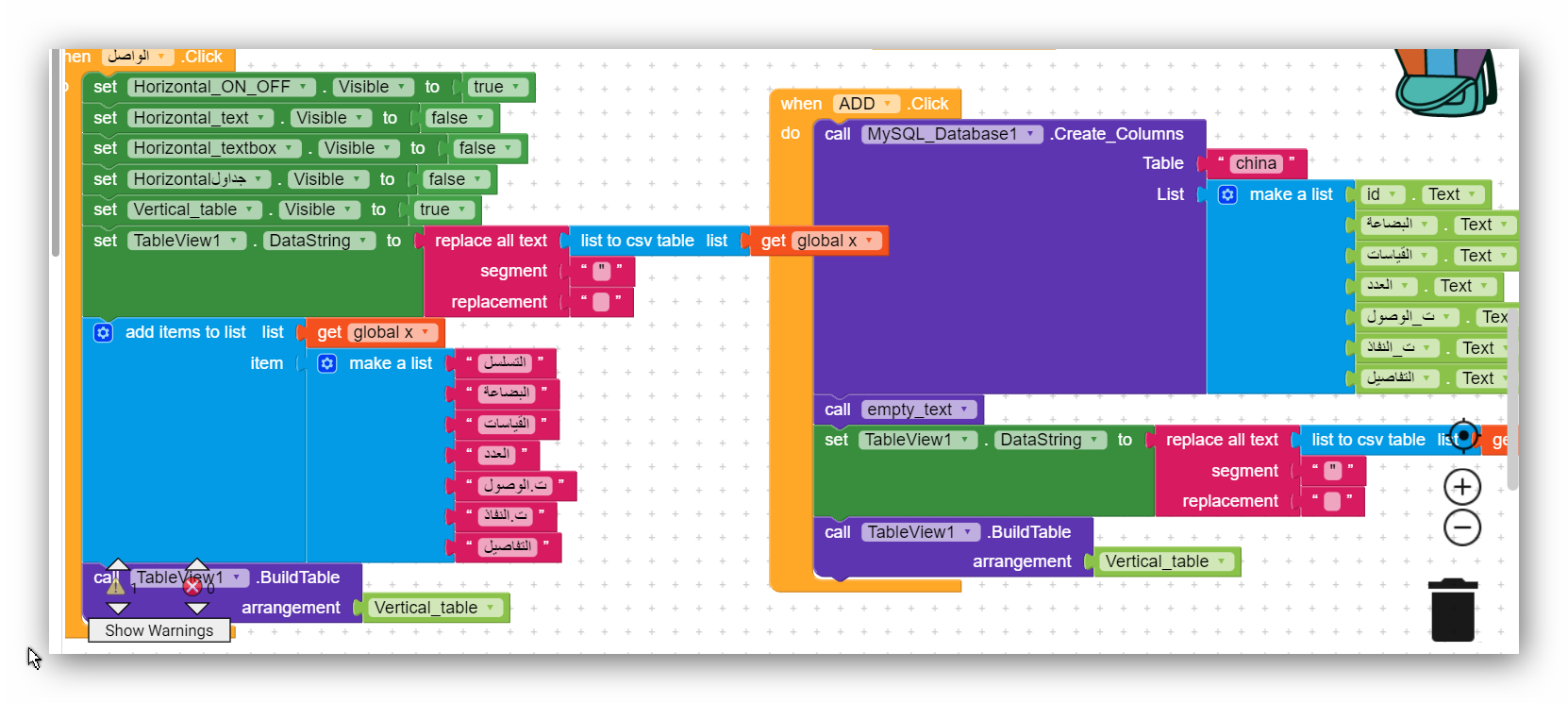Open the ADD component dropdown in the .Click event

click(866, 104)
